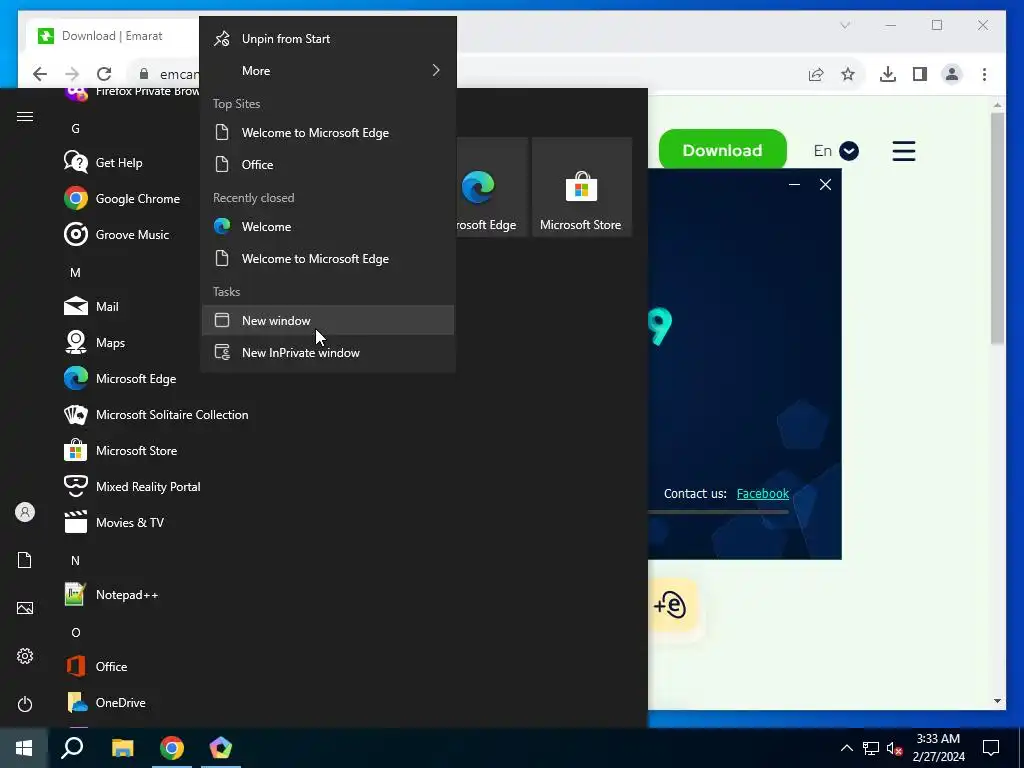Image resolution: width=1024 pixels, height=768 pixels.
Task: Open taskbar Search
Action: 72,748
